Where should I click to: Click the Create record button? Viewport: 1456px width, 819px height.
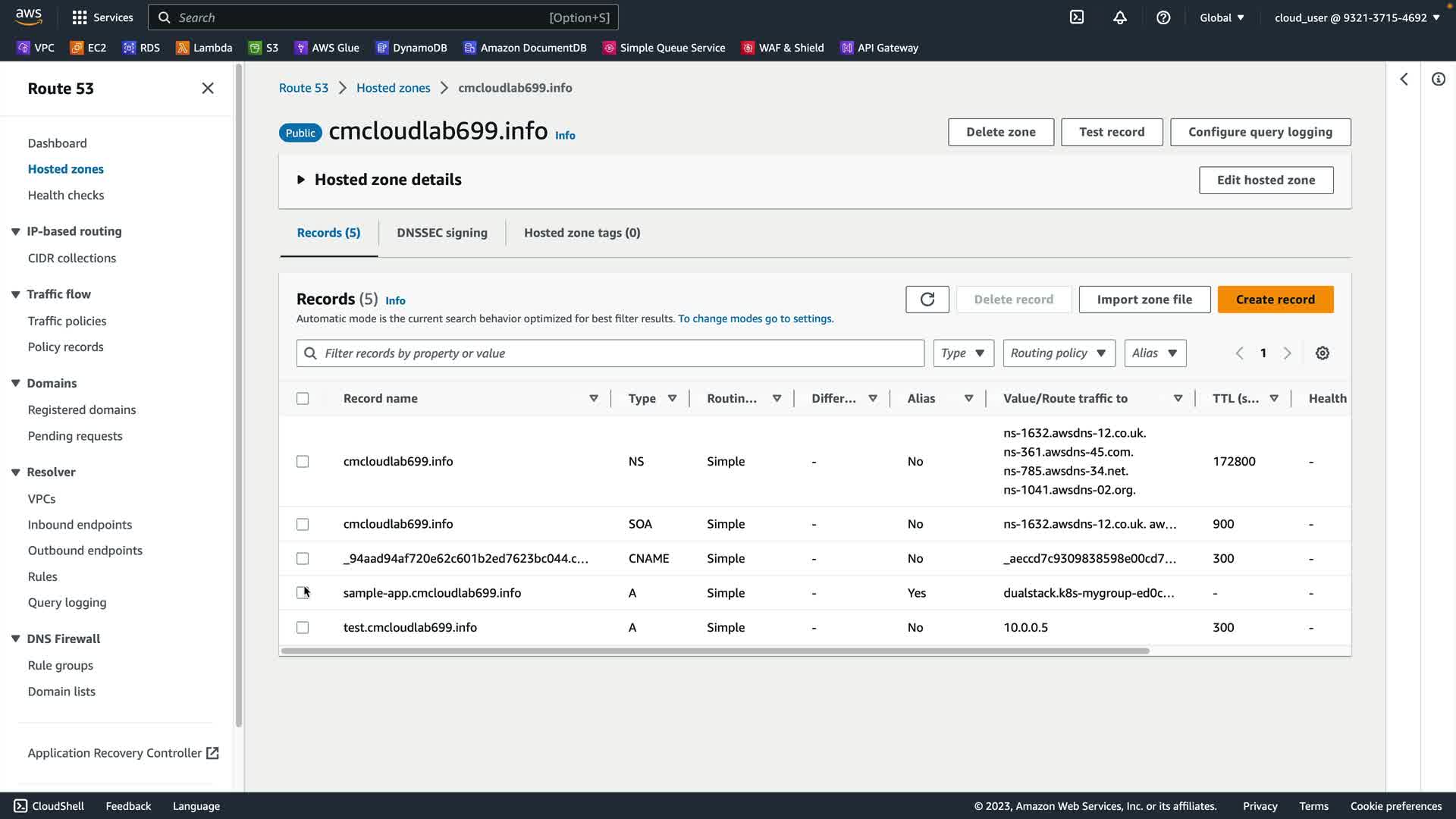pos(1275,300)
